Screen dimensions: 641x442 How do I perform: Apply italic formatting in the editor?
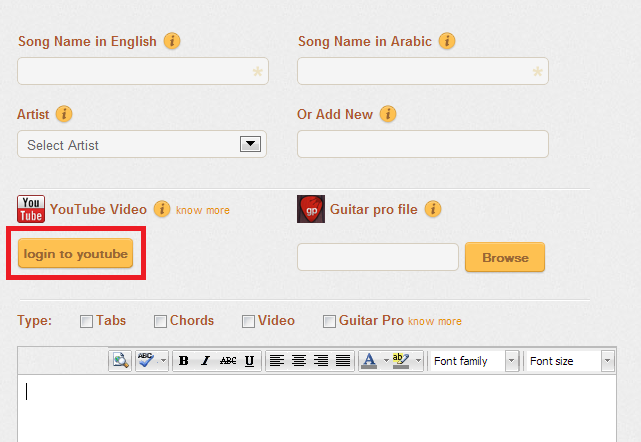point(205,361)
